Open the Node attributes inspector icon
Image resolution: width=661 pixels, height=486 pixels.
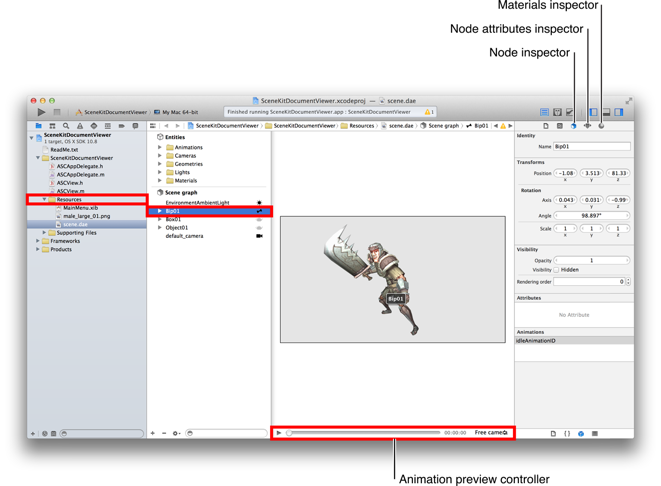pos(587,126)
